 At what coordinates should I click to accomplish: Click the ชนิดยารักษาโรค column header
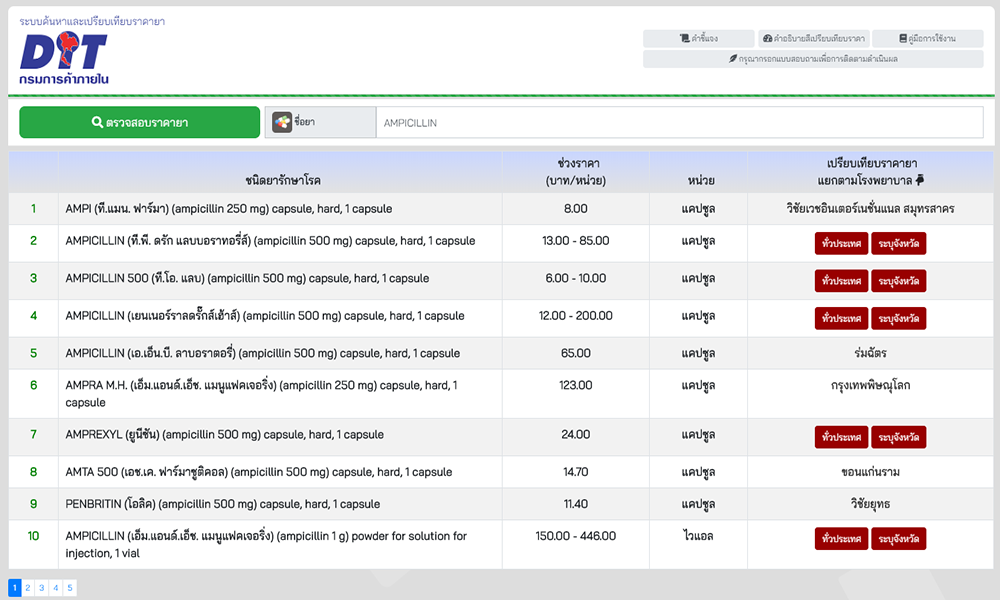(x=283, y=180)
